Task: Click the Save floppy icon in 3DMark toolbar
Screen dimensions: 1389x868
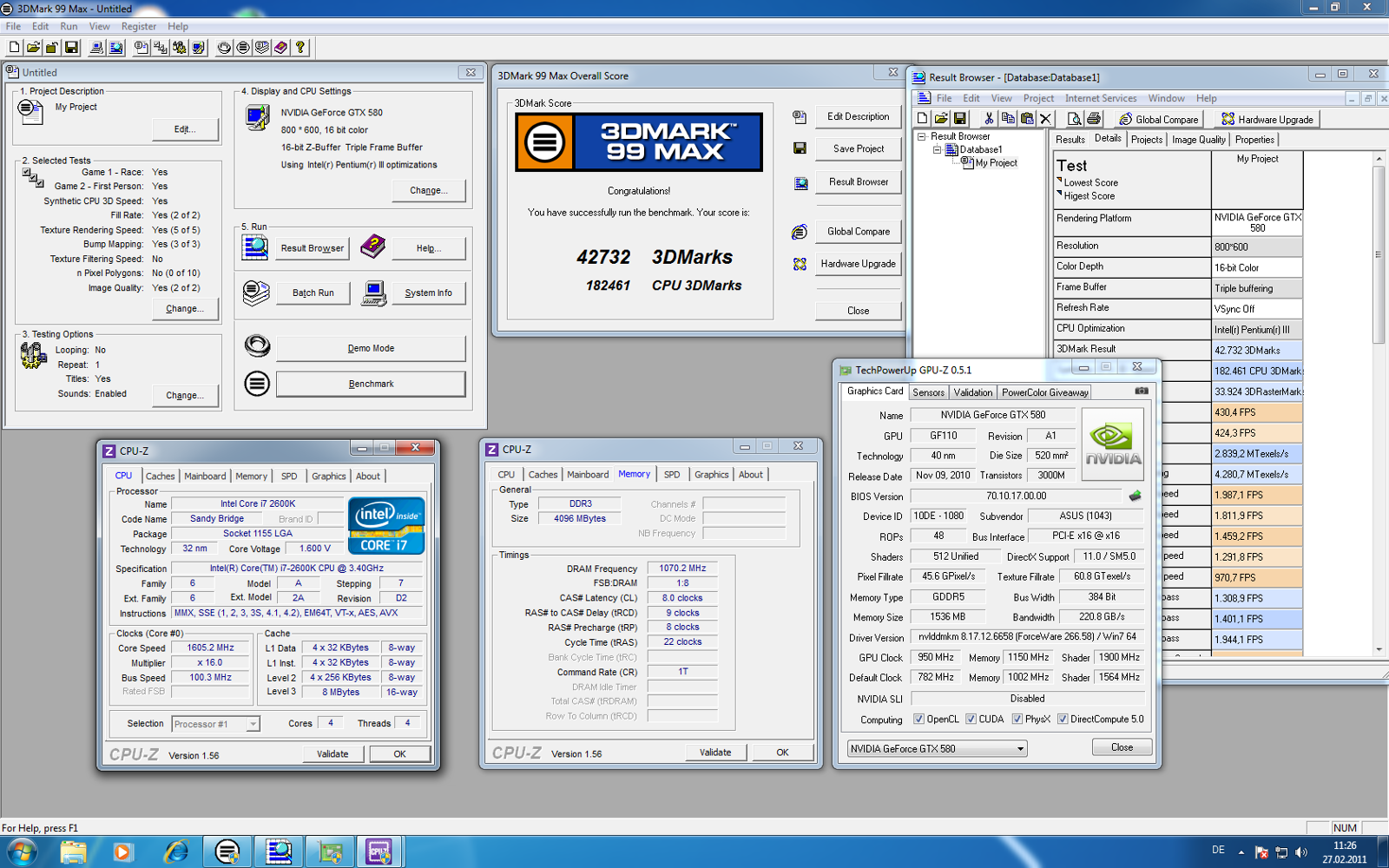Action: 71,48
